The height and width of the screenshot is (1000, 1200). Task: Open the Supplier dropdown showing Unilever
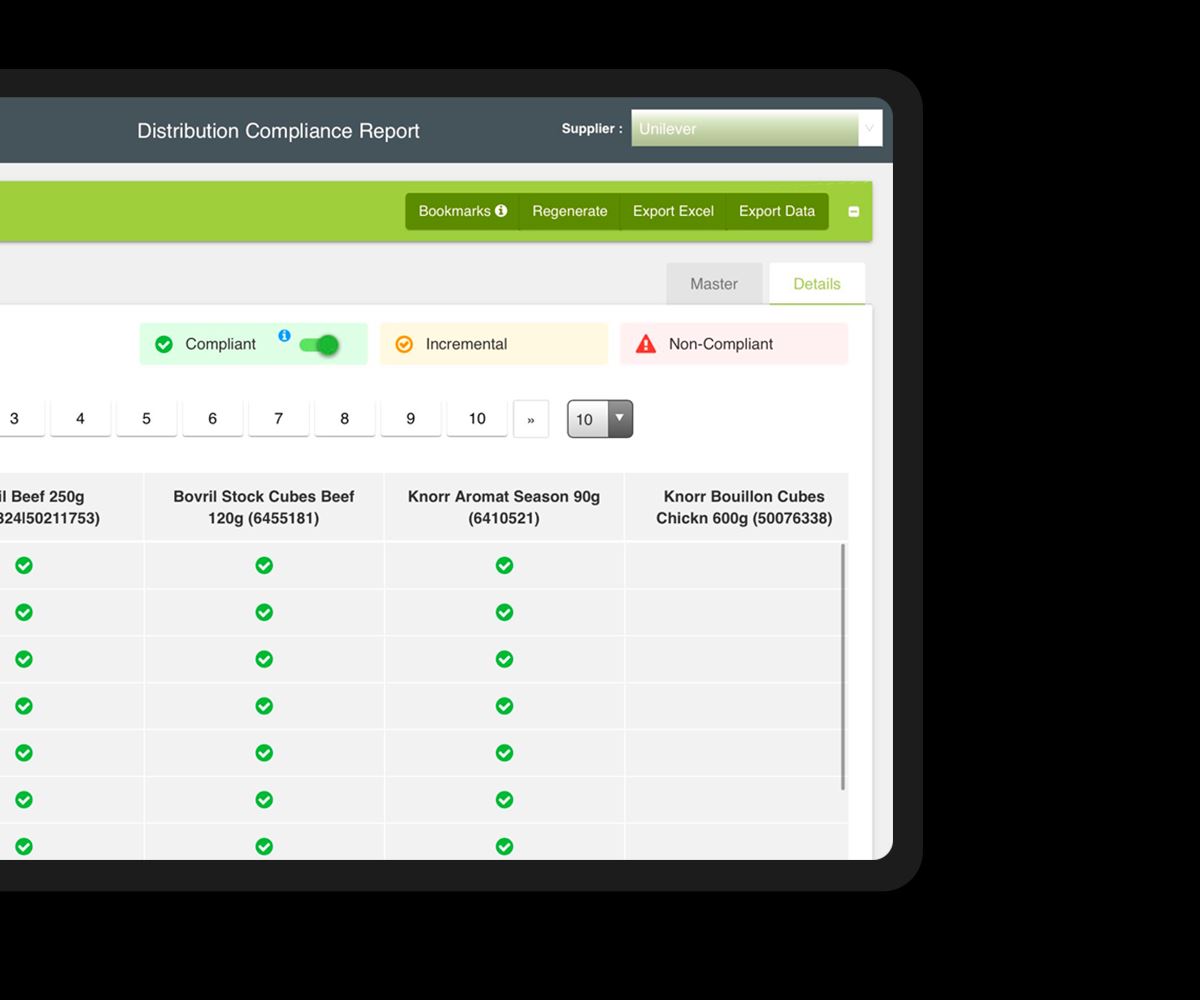(756, 129)
